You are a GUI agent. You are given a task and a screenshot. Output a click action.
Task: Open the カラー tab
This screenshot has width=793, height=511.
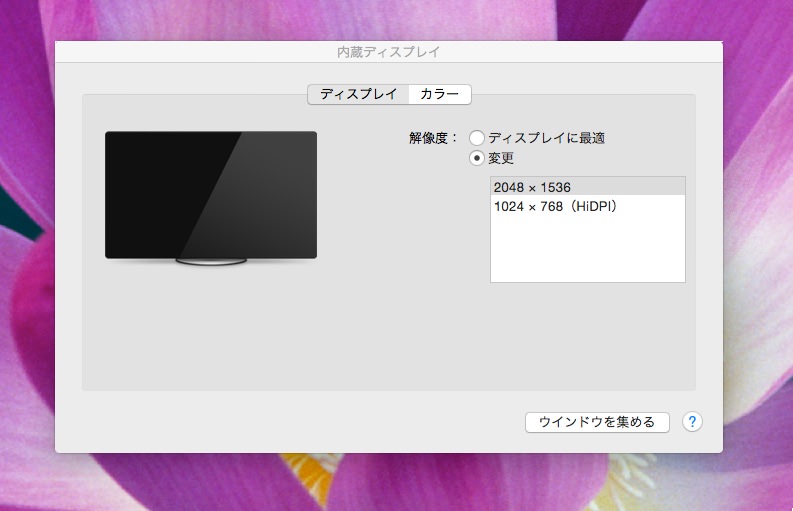click(439, 94)
